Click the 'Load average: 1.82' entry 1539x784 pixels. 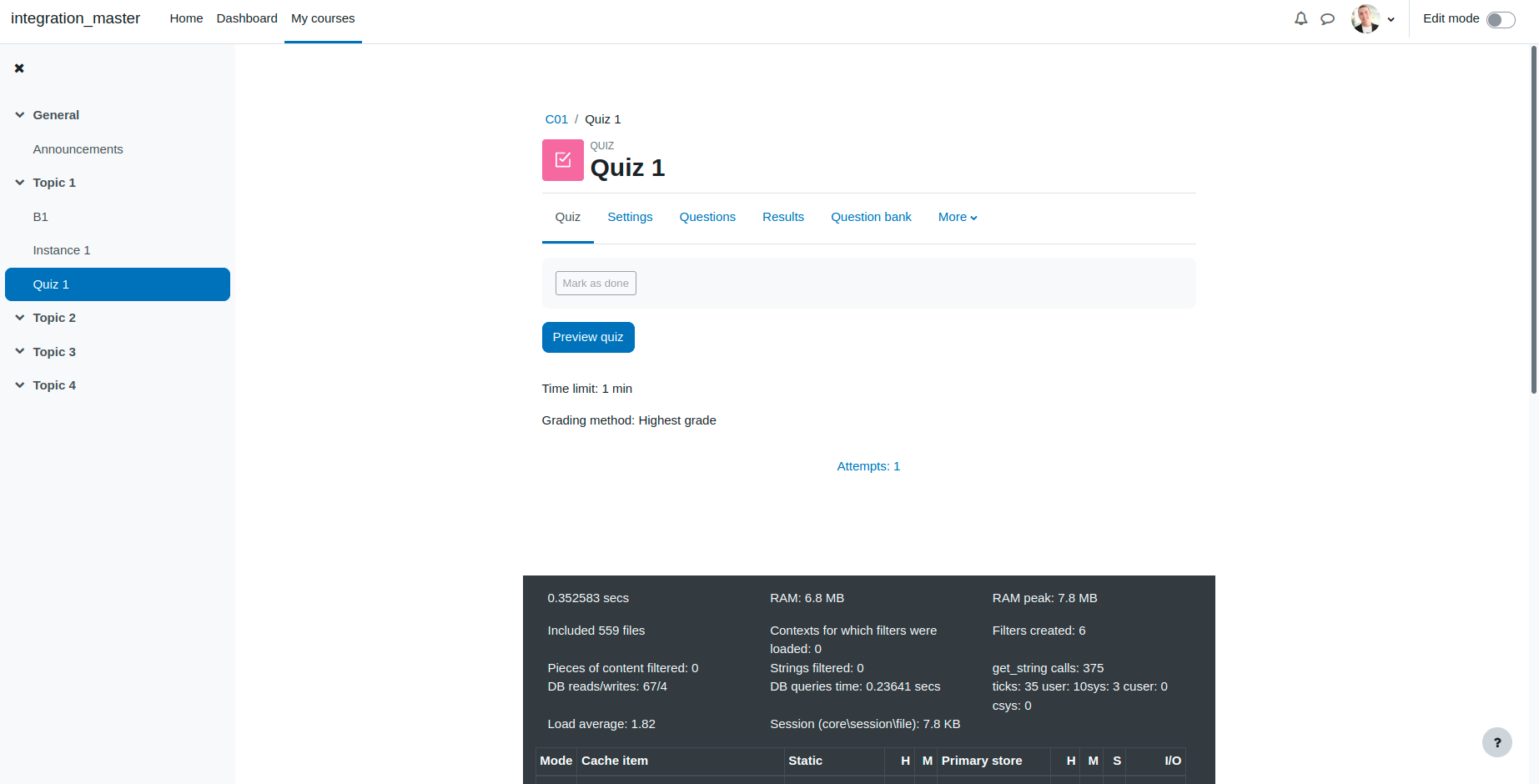click(601, 724)
